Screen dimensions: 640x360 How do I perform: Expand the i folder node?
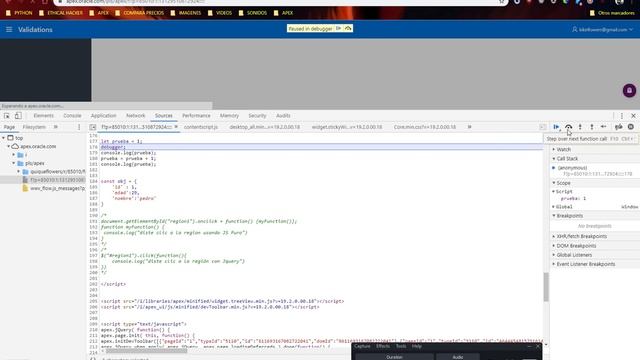(x=13, y=155)
